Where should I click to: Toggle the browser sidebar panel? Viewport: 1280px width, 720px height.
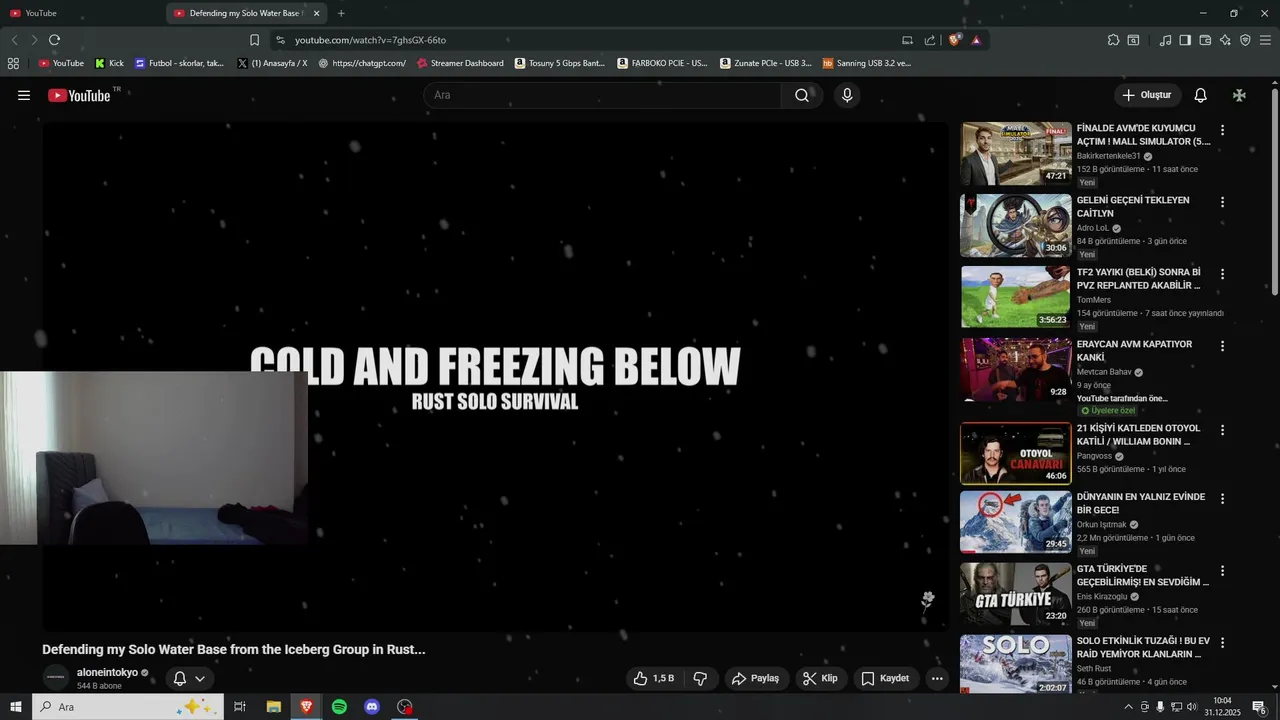[1185, 40]
